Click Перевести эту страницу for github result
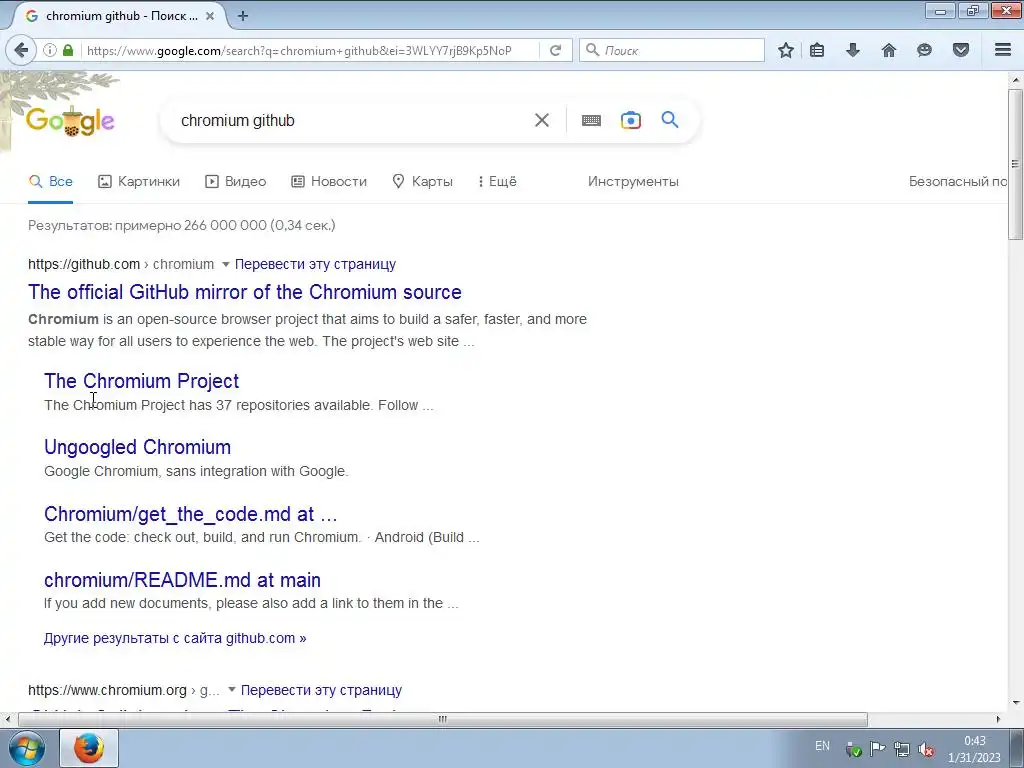Screen dimensions: 1024x768 (315, 264)
